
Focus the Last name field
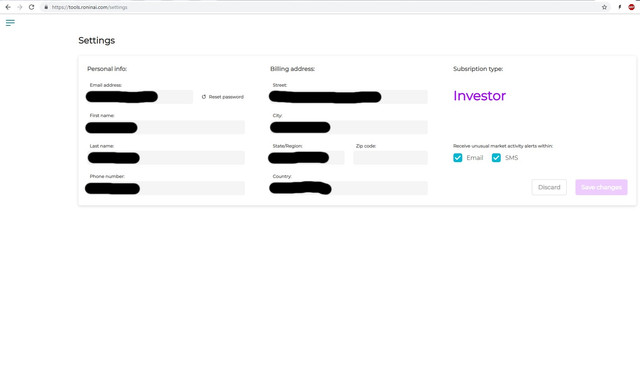(165, 158)
